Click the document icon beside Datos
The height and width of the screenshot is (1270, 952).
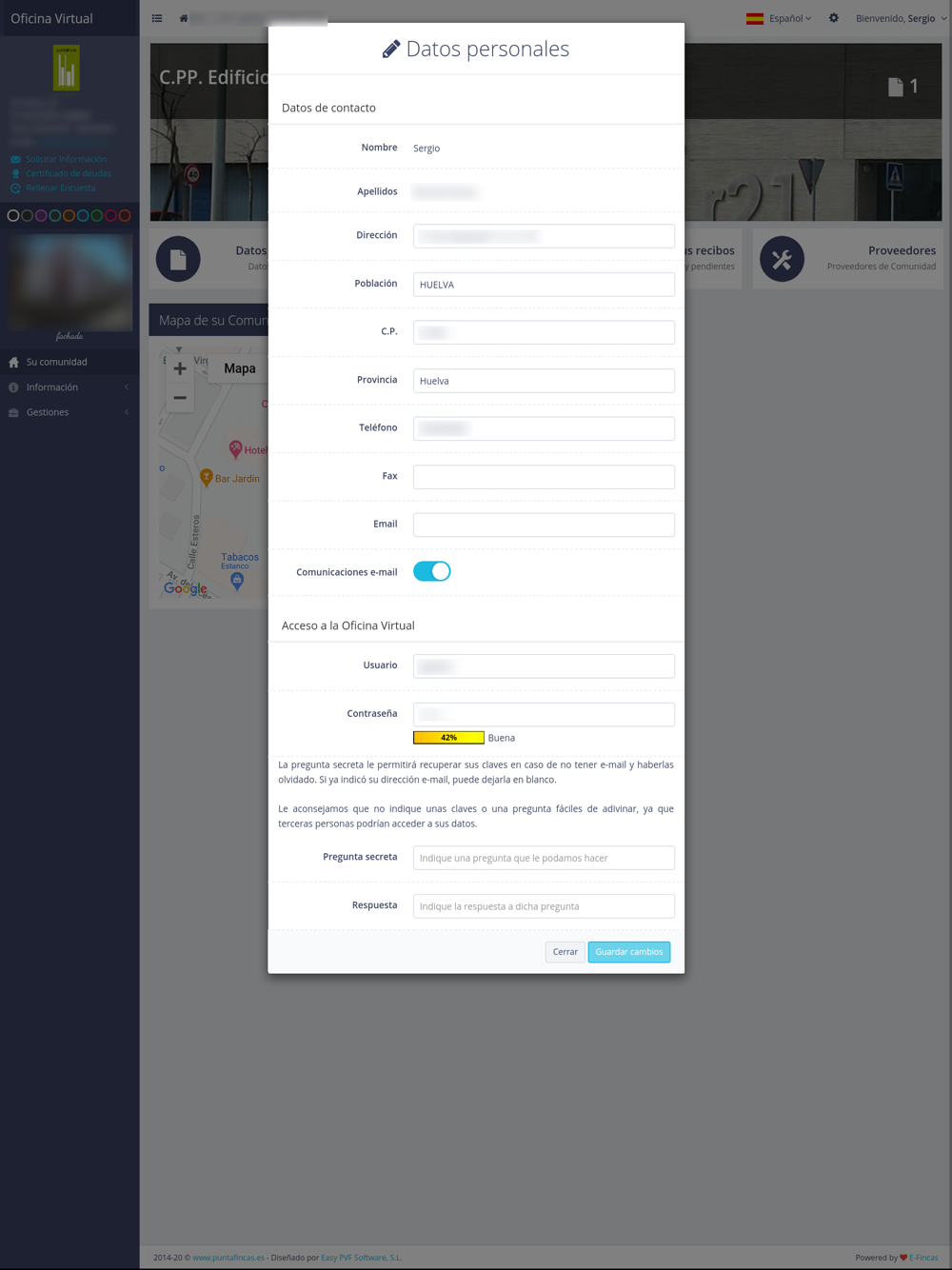pyautogui.click(x=178, y=259)
